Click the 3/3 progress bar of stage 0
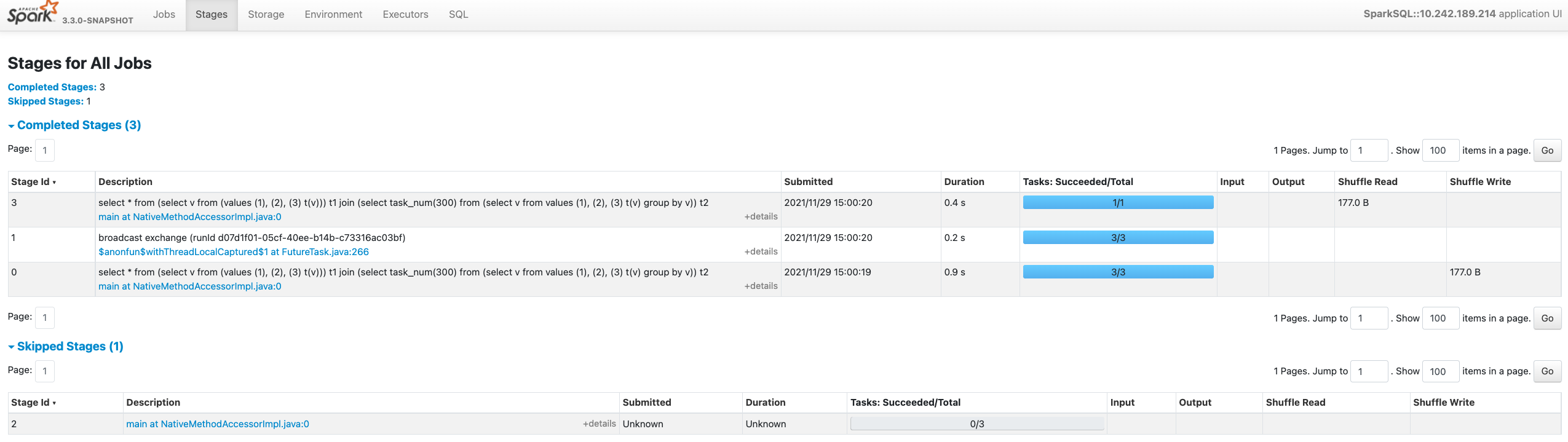 tap(1118, 272)
